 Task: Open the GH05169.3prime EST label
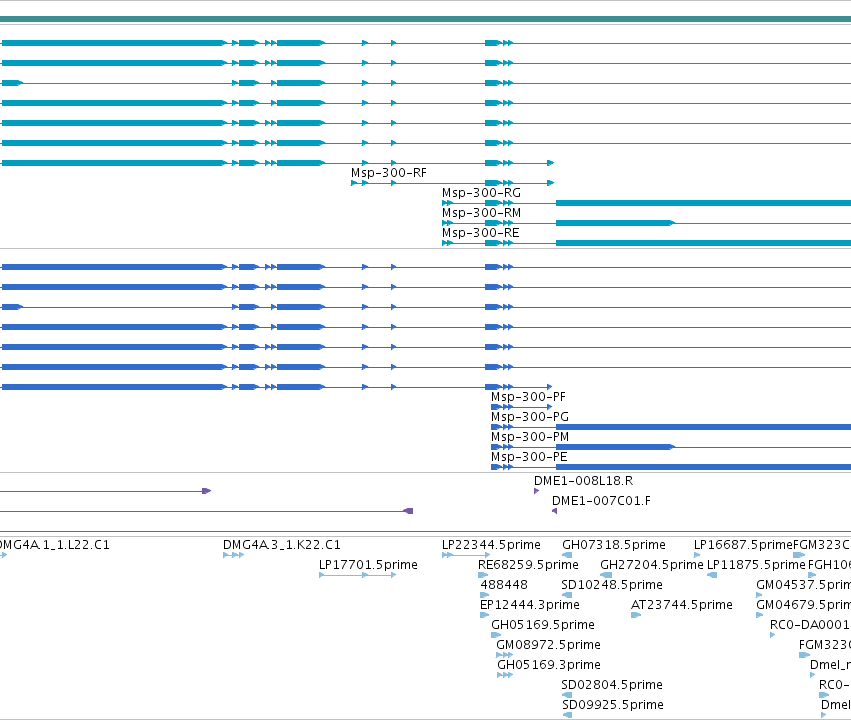point(549,666)
